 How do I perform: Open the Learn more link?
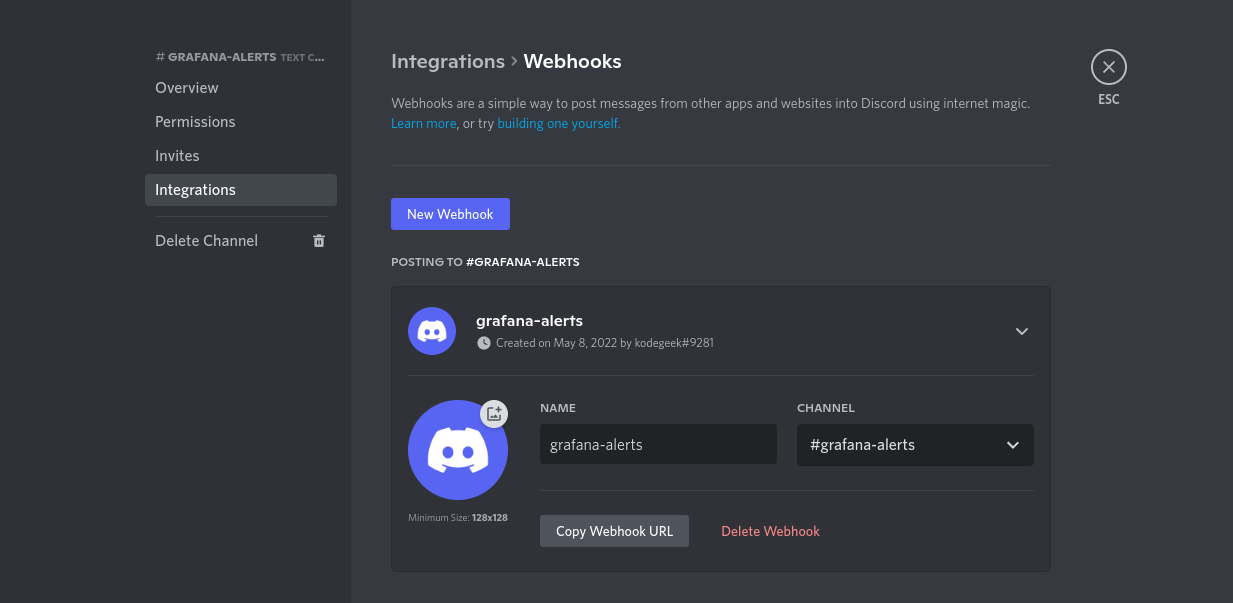pos(423,123)
